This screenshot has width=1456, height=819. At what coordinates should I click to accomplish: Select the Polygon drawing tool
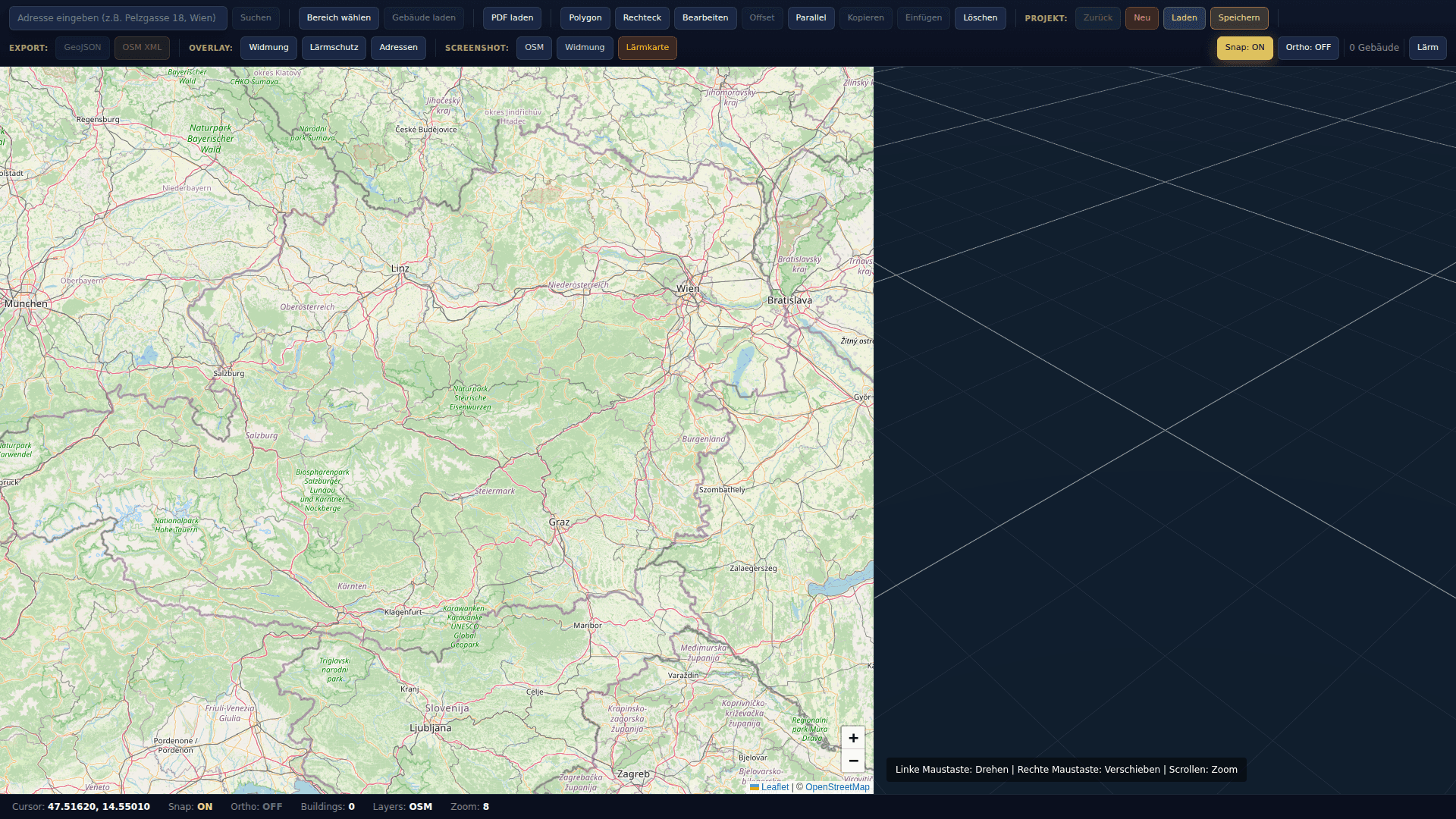pyautogui.click(x=585, y=18)
